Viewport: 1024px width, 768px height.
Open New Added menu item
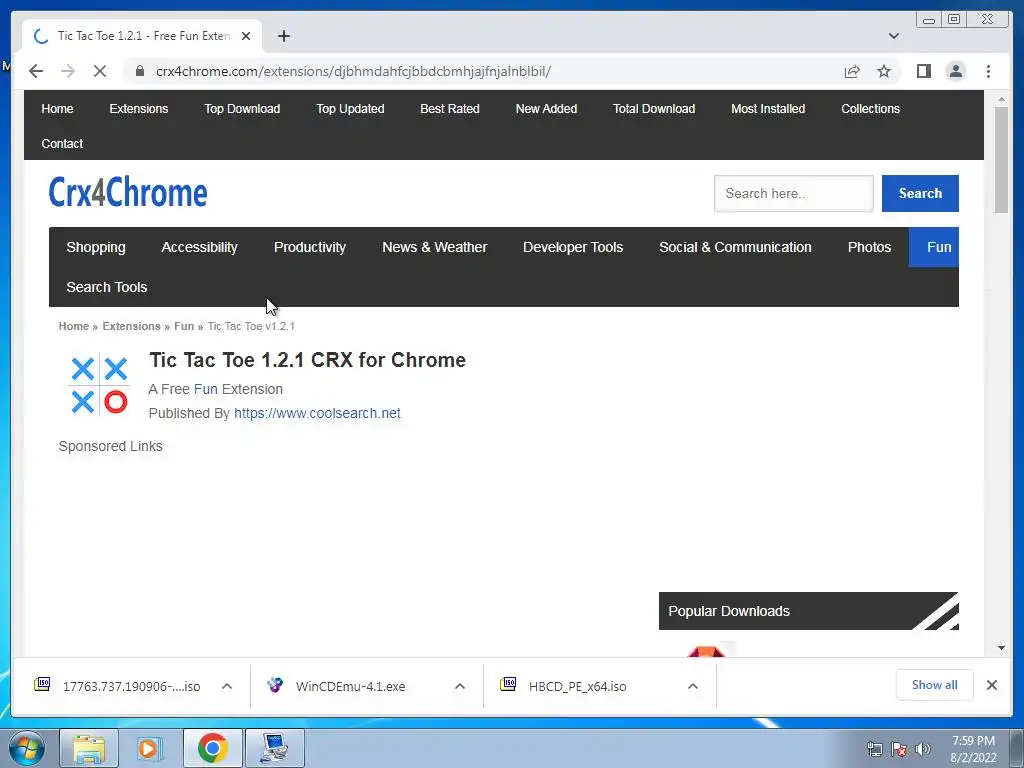[x=547, y=108]
